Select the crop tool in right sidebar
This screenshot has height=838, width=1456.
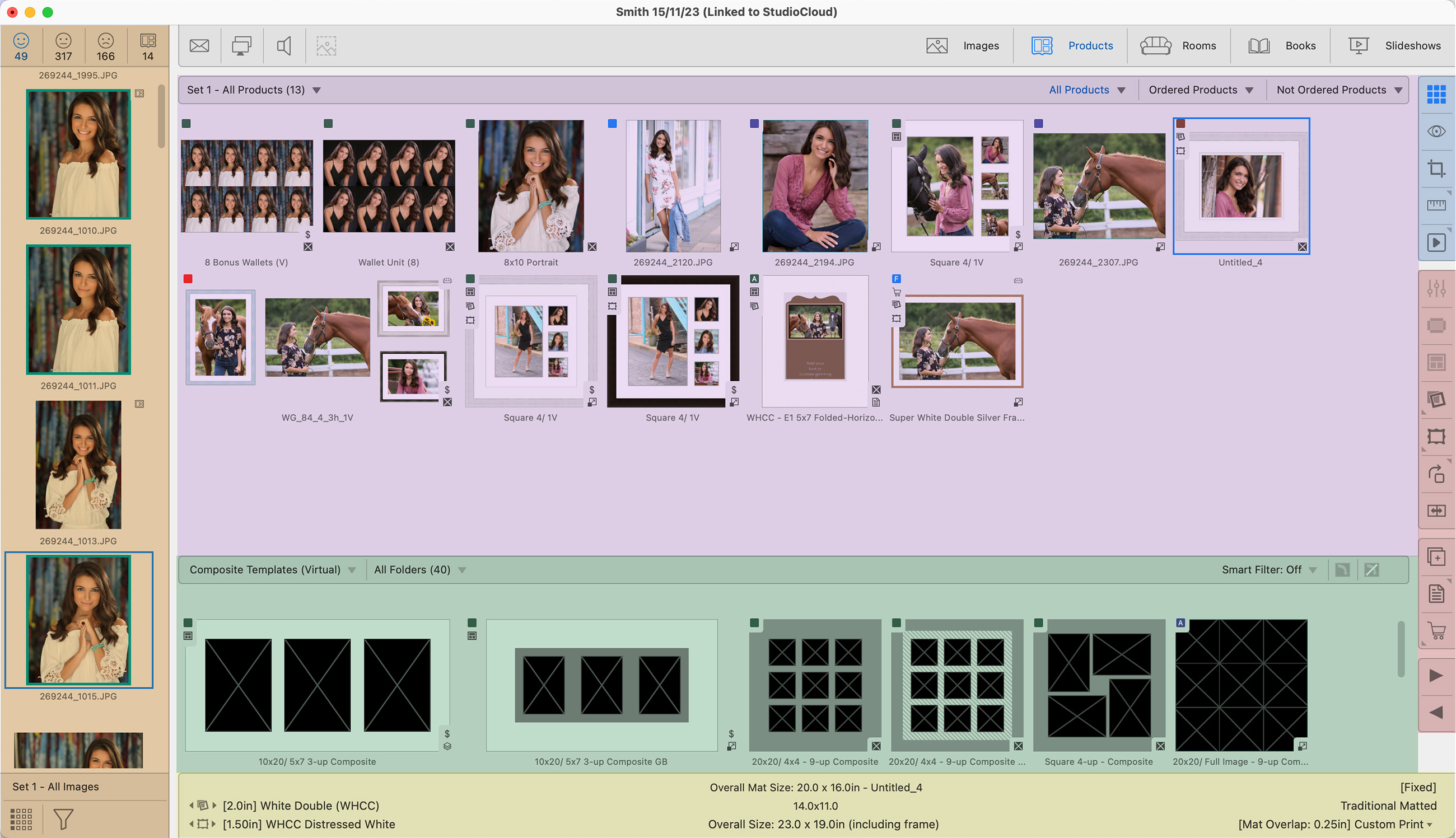coord(1436,168)
